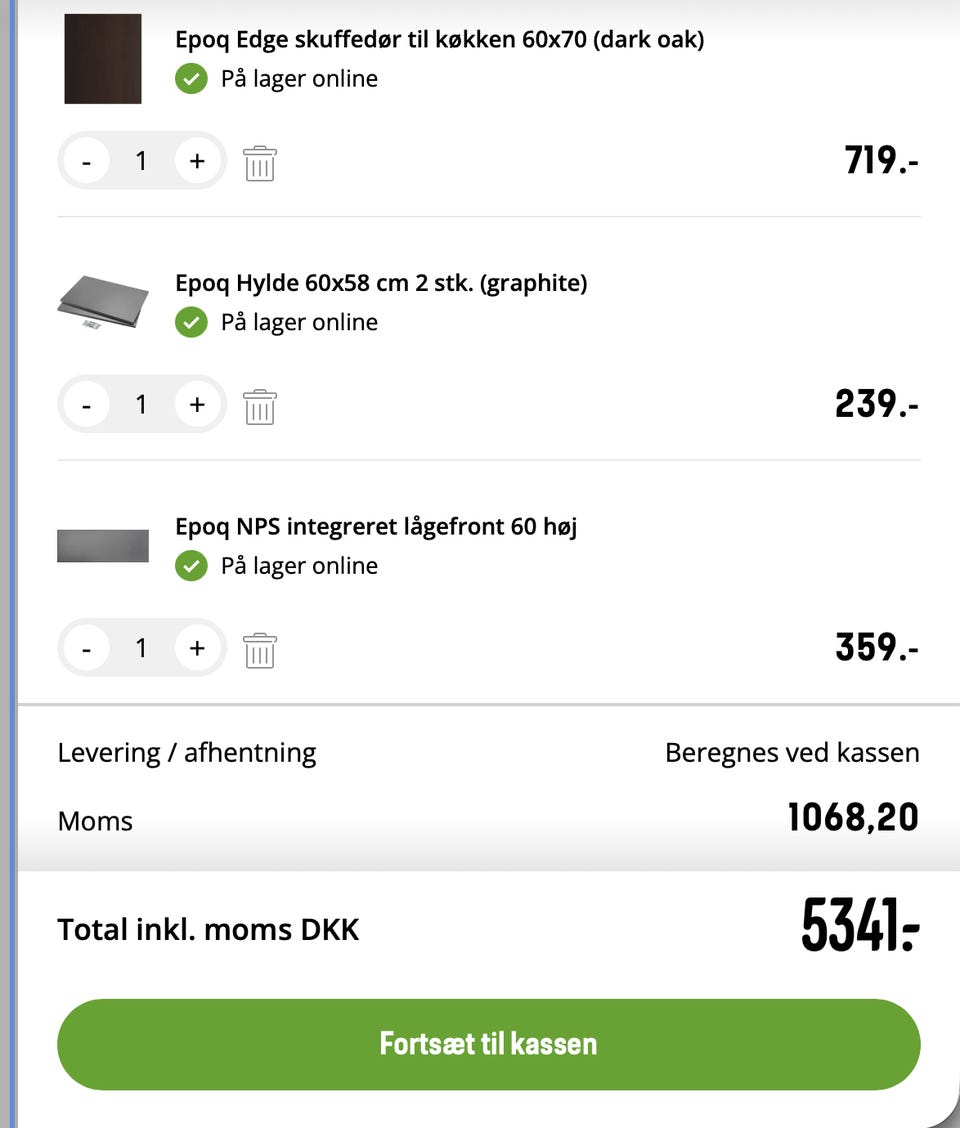Decrease Epoq NPS lågefront quantity
This screenshot has height=1128, width=960.
click(x=87, y=649)
